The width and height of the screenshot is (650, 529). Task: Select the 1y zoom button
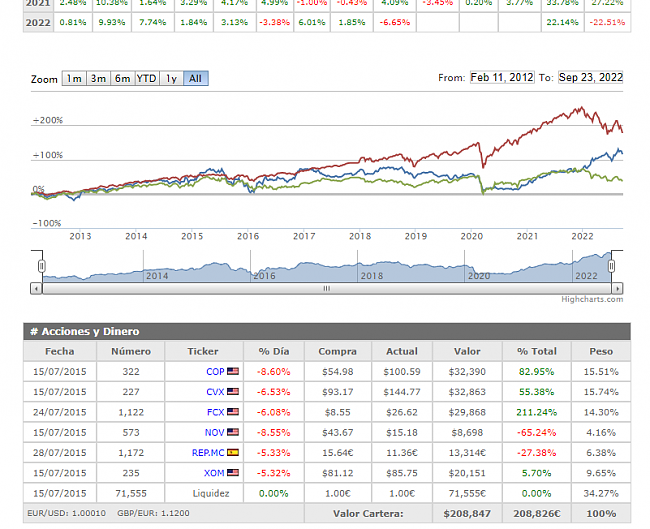171,78
